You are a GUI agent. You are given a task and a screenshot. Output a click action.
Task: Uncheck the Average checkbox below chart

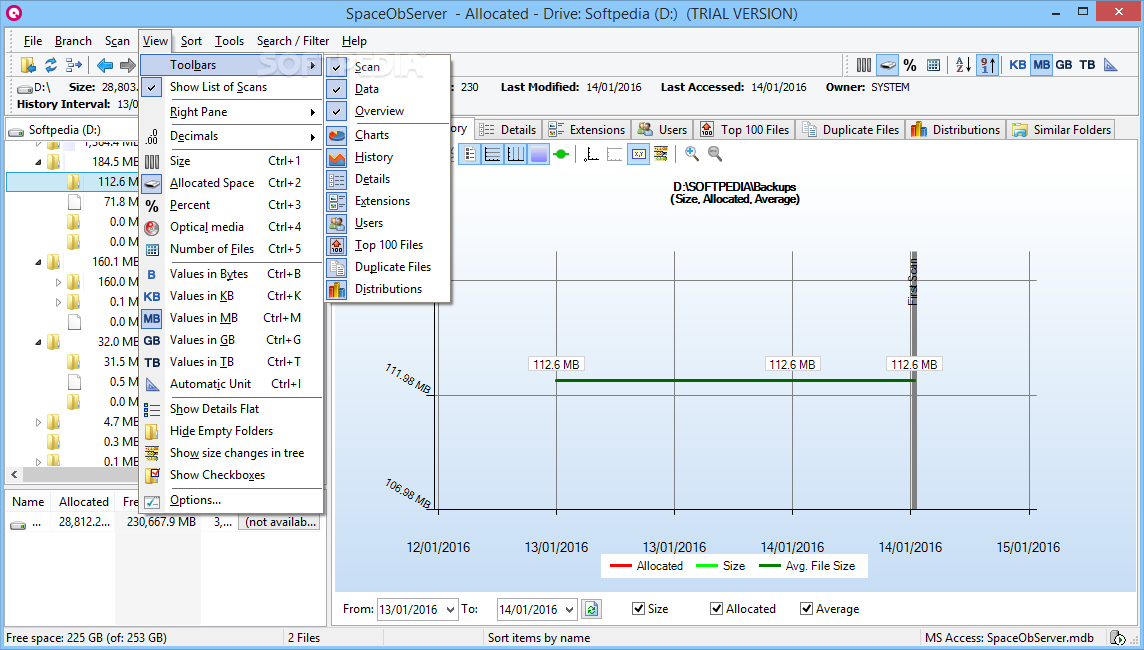(806, 608)
